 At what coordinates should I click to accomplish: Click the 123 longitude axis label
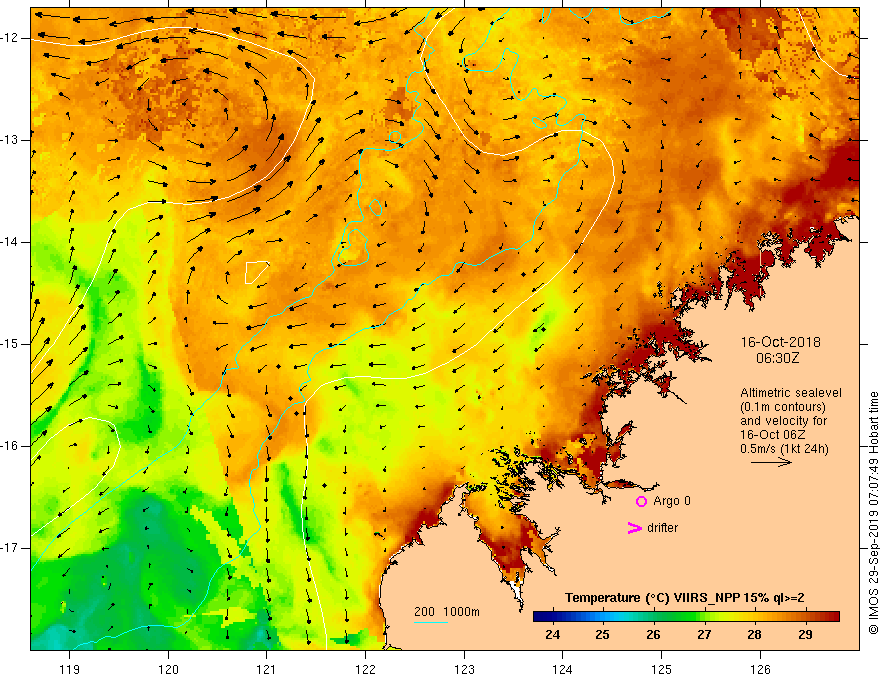464,669
